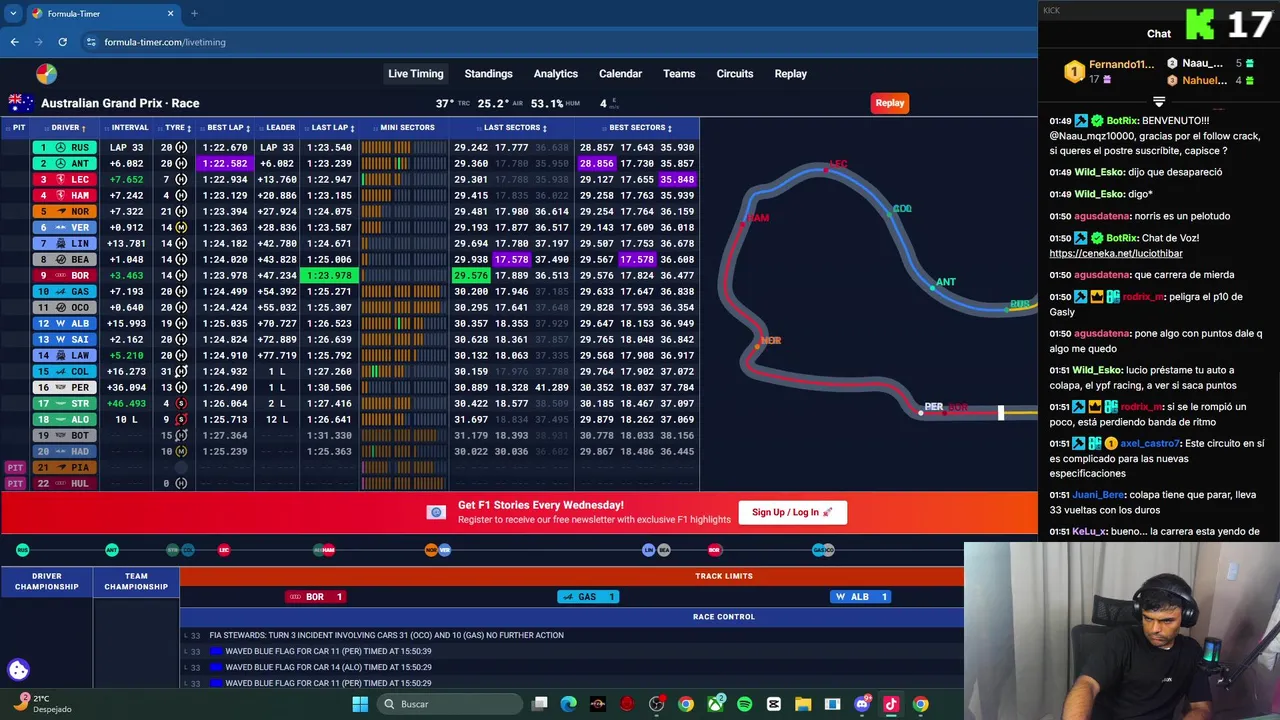Select the Driver Championship tab
Screen dimensions: 1280x720
pos(47,582)
